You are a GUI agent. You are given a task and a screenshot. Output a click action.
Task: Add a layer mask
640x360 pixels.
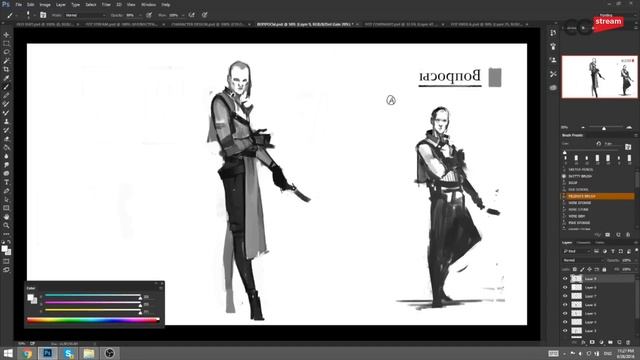click(x=592, y=342)
